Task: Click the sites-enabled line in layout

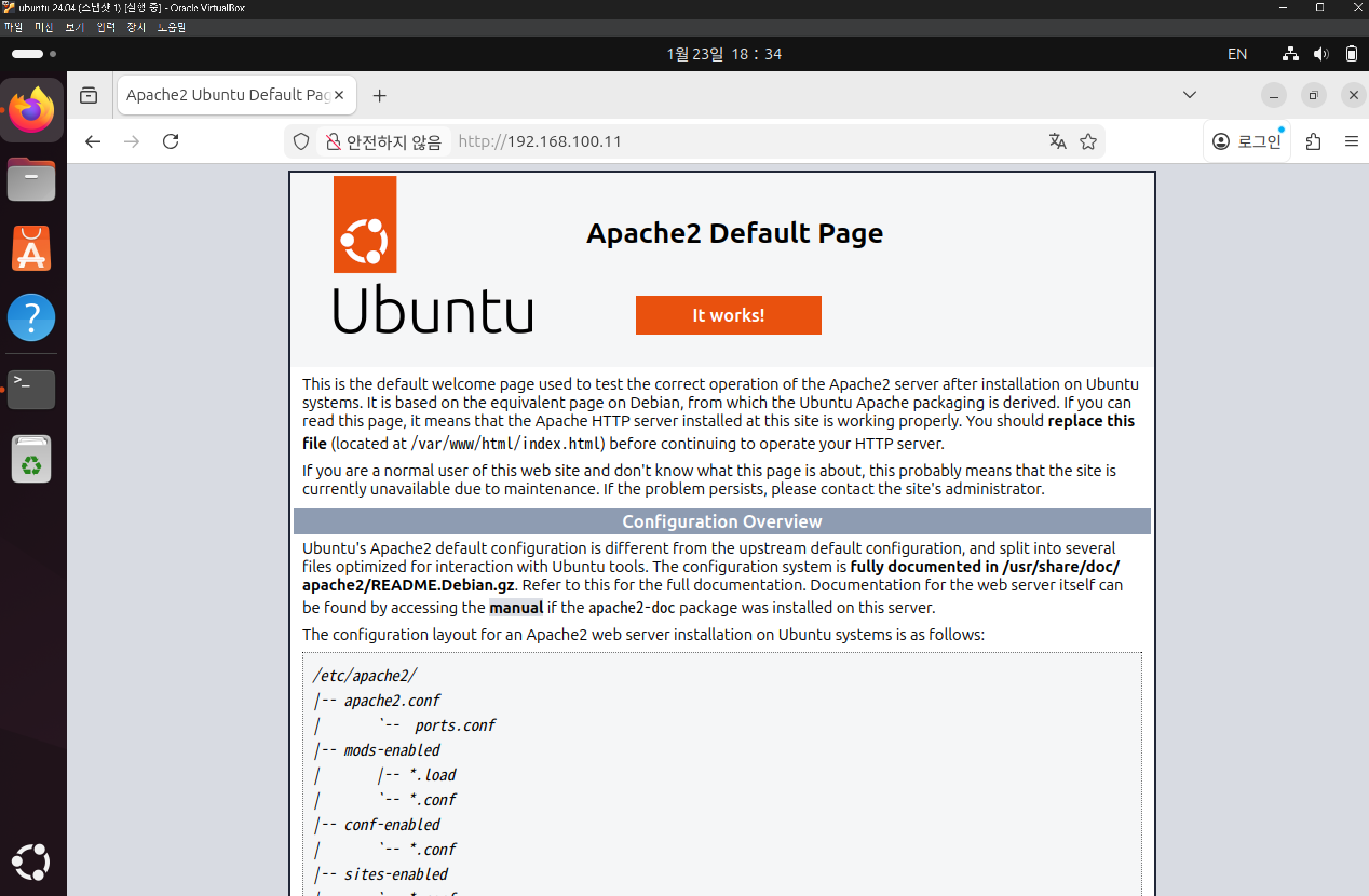Action: [396, 874]
